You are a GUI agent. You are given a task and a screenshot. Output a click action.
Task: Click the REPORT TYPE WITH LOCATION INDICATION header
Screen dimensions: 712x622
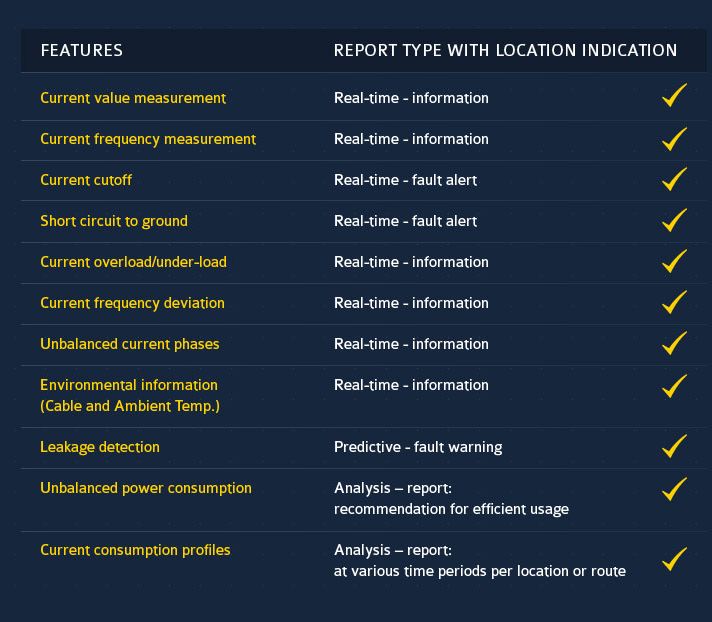click(505, 50)
